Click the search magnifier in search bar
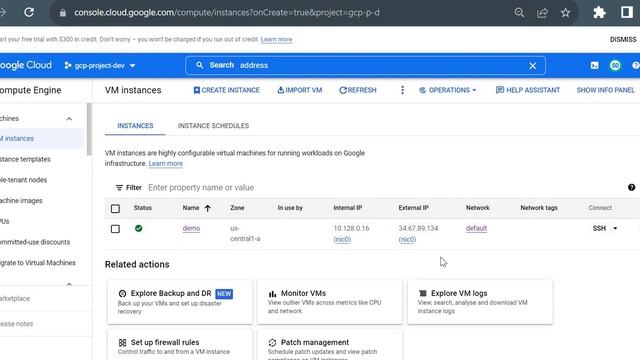Viewport: 640px width, 360px height. (199, 65)
